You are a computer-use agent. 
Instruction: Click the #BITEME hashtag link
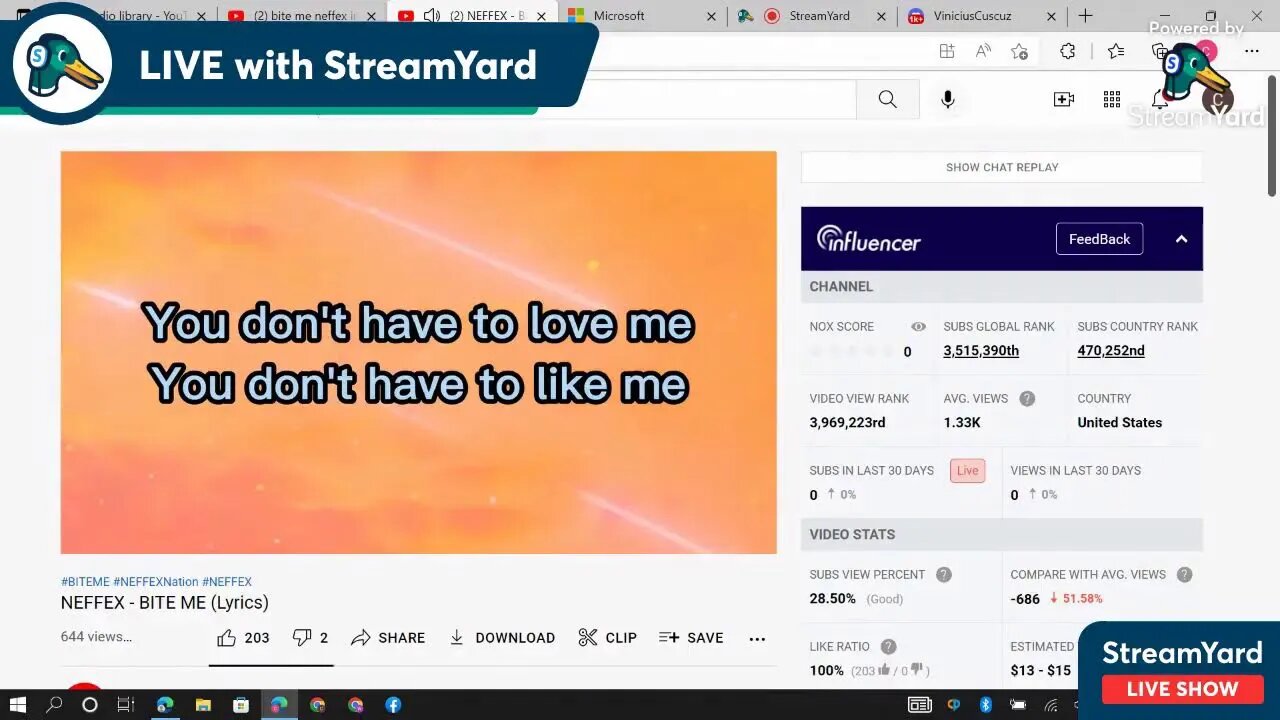pyautogui.click(x=85, y=581)
